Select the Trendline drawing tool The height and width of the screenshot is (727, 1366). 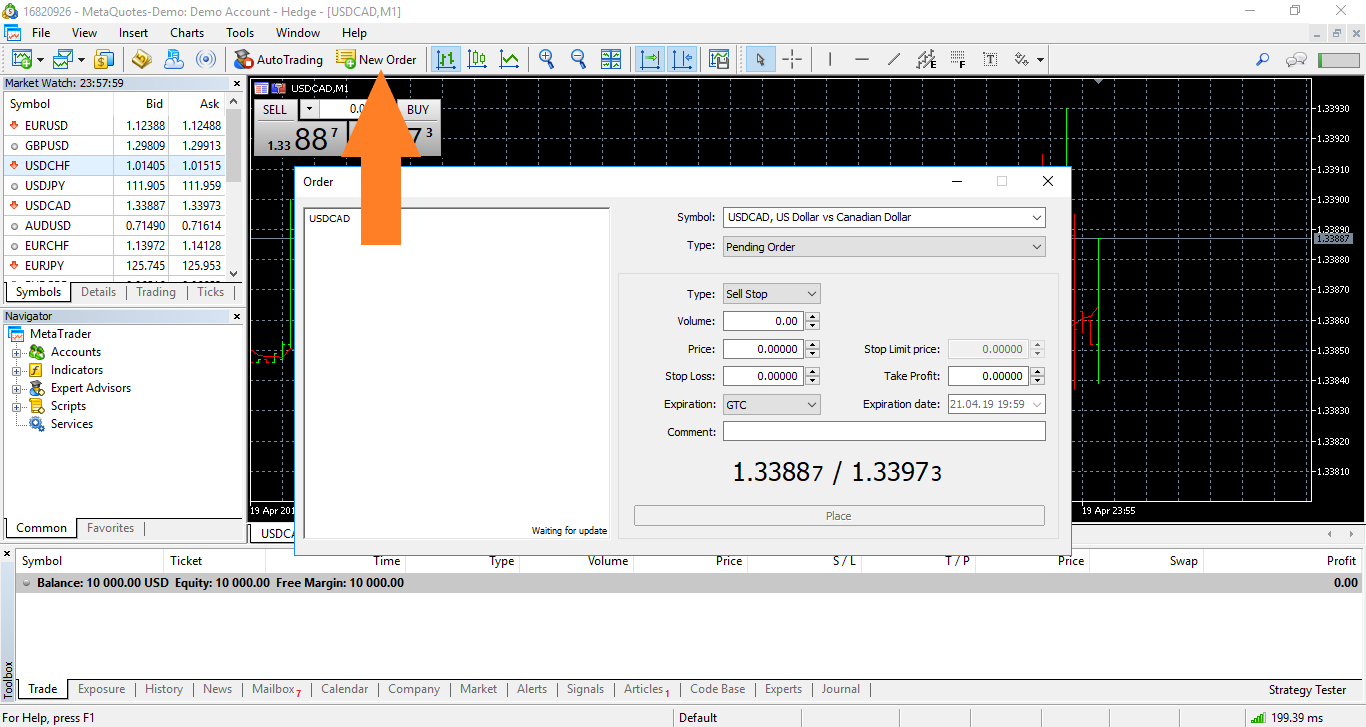click(x=893, y=59)
